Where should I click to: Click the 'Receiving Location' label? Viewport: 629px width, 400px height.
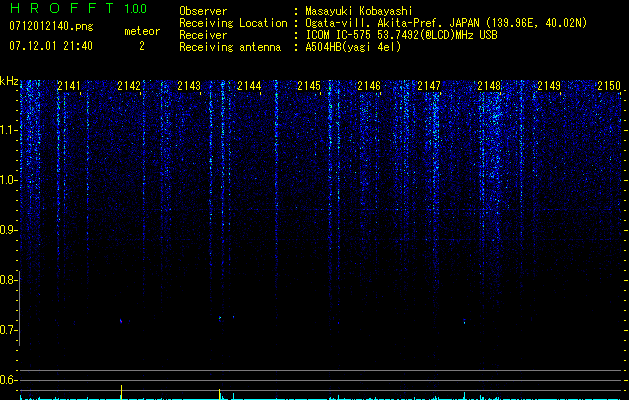tap(233, 23)
